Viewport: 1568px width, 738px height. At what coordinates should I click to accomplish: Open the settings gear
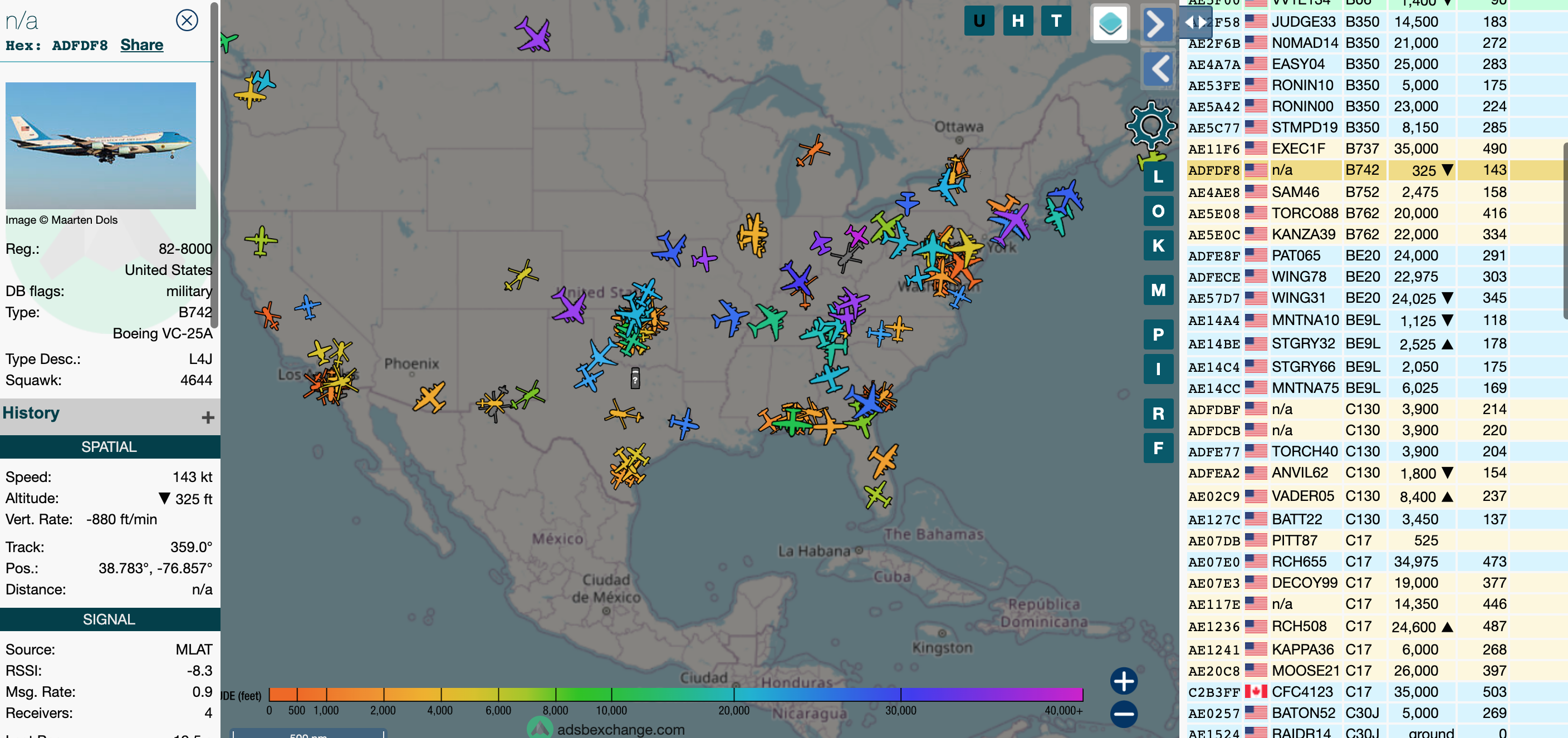tap(1150, 126)
